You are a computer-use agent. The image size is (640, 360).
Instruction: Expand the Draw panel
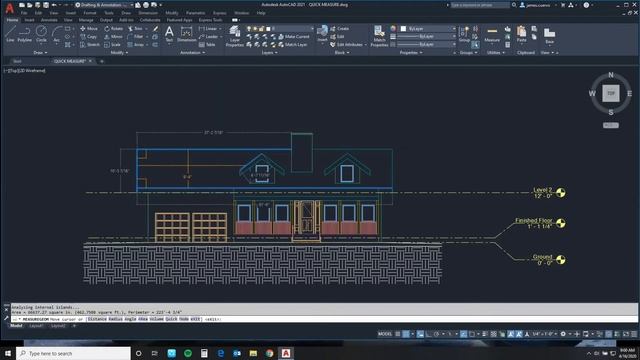click(x=40, y=53)
